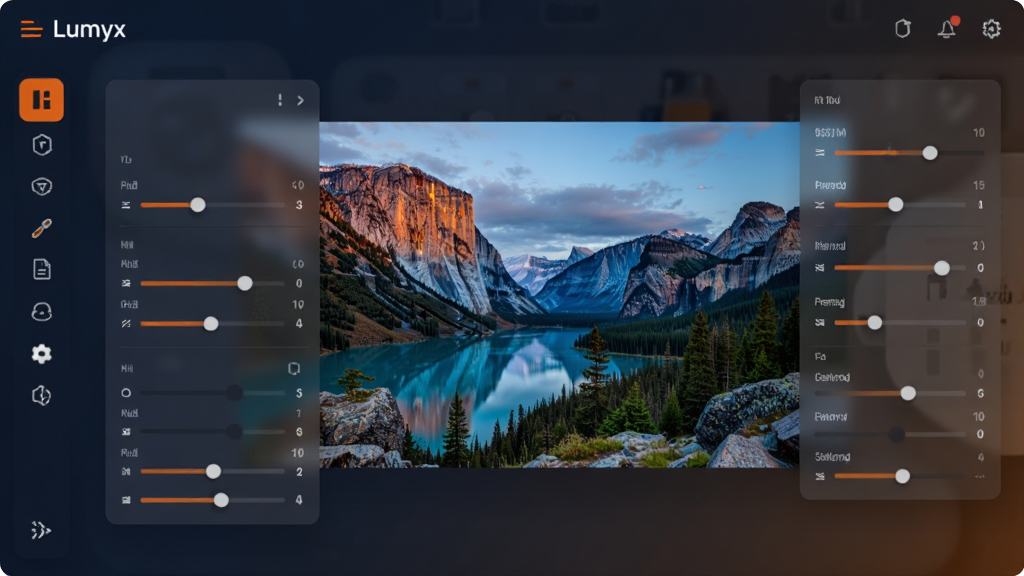Toggle the circle icon beside dimmed left slider
This screenshot has height=576, width=1024.
[126, 393]
